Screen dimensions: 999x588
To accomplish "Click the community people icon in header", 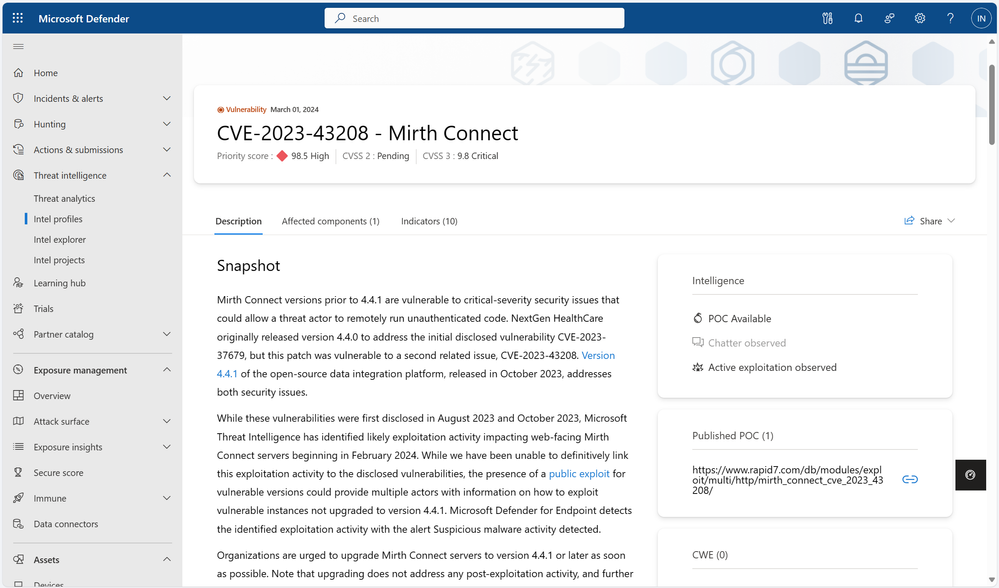I will [x=889, y=18].
